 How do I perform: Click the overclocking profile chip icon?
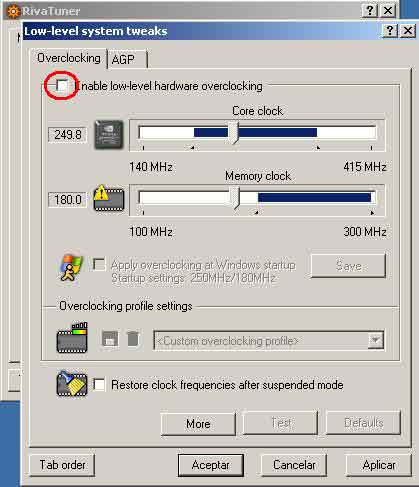coord(72,337)
